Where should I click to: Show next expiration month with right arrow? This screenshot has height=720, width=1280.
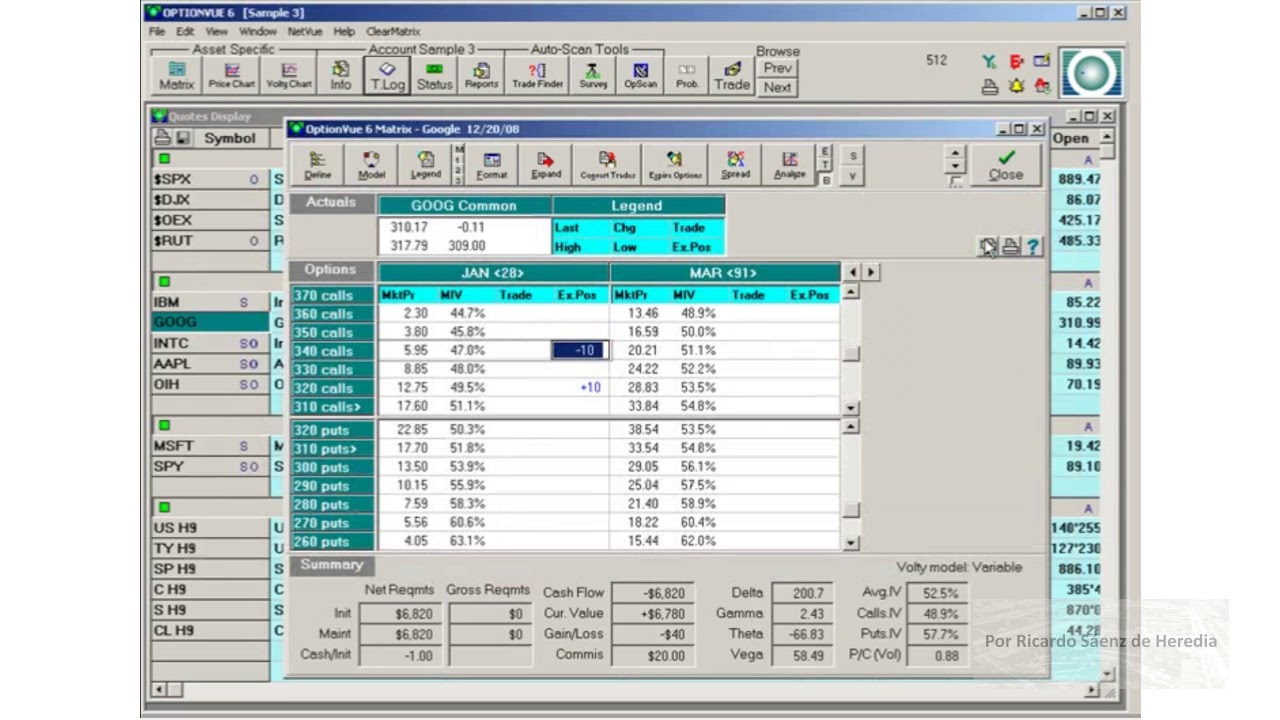coord(871,272)
